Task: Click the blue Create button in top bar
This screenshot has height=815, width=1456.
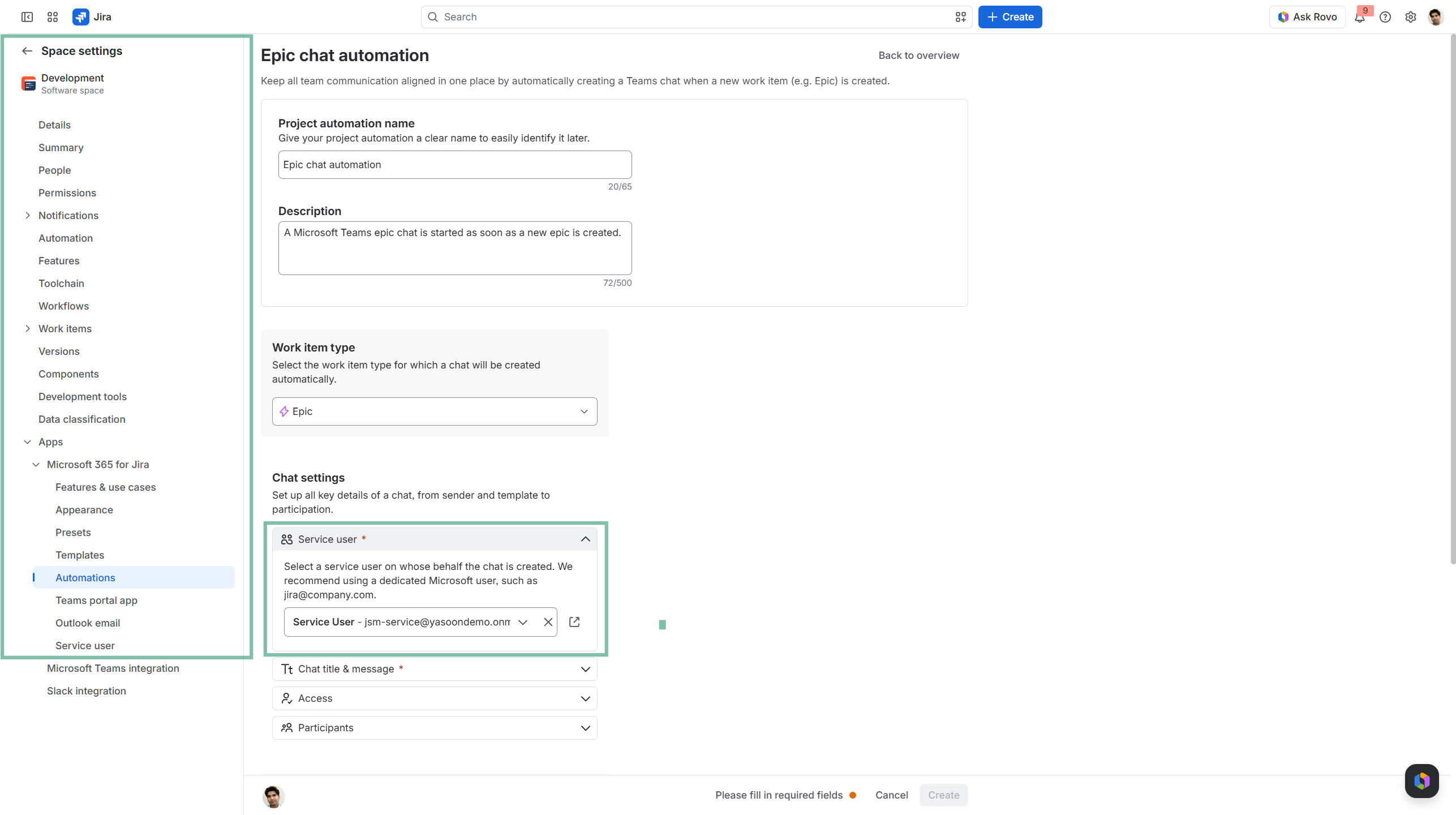Action: (x=1010, y=17)
